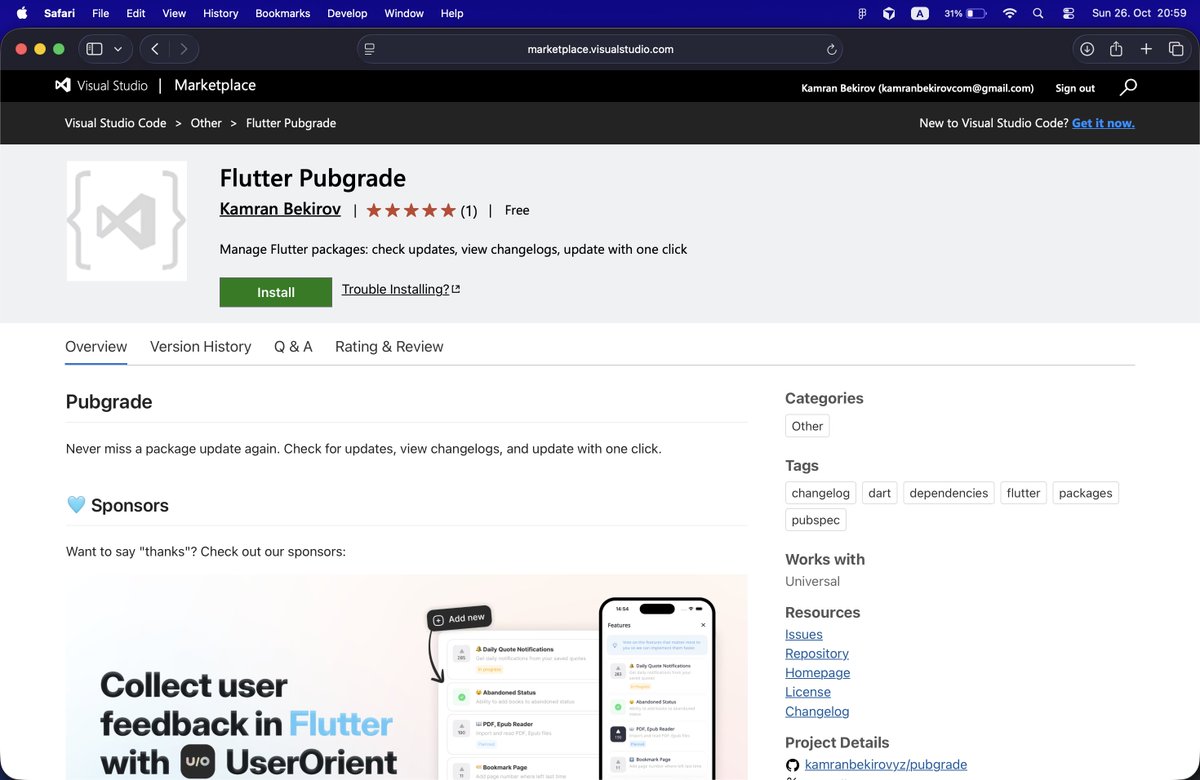1200x780 pixels.
Task: Click the Flutter Pubgrade extension logo
Action: (127, 221)
